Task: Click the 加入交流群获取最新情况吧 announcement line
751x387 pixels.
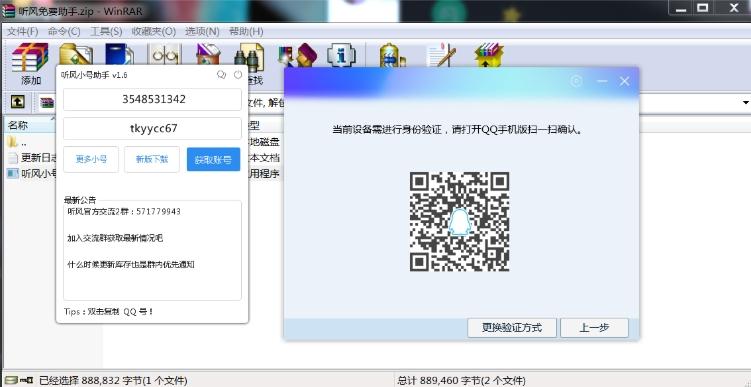Action: tap(115, 238)
